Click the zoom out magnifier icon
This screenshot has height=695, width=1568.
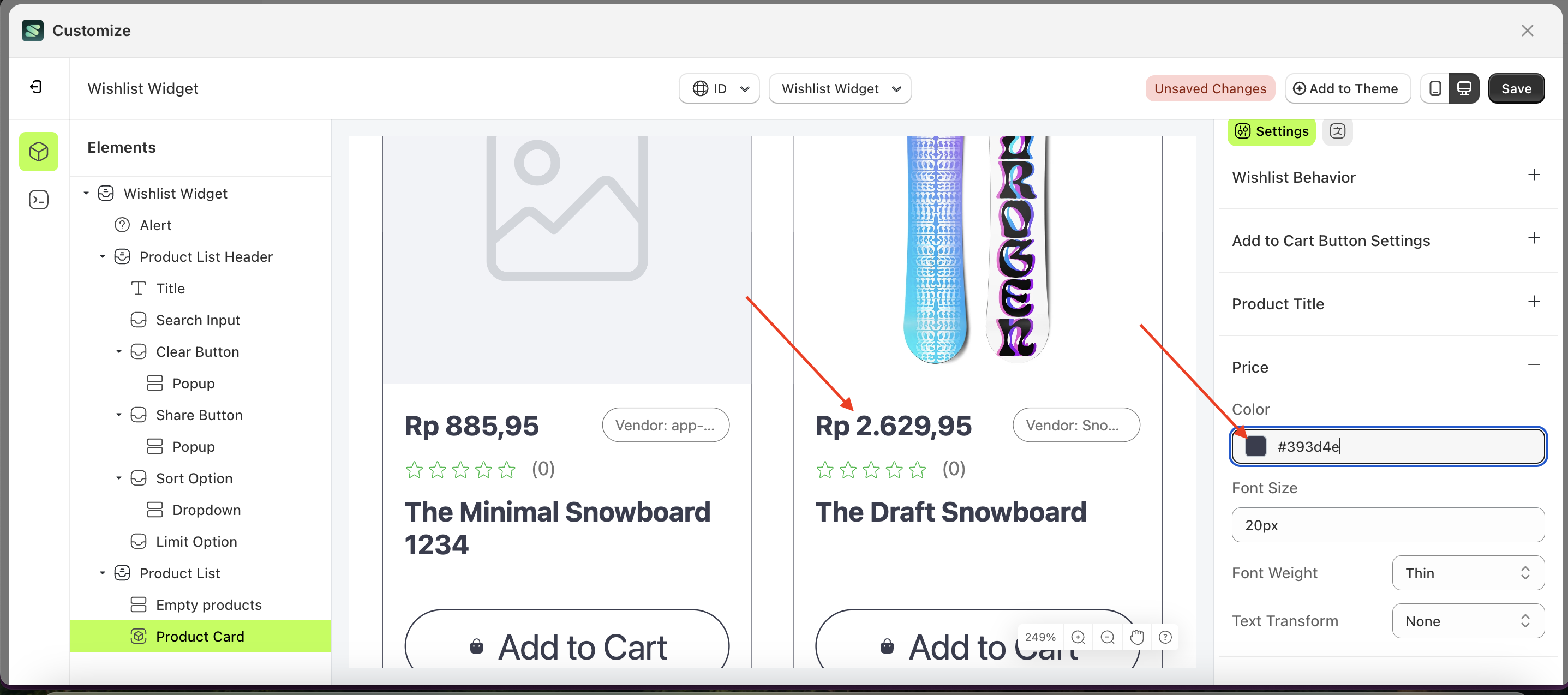[1108, 637]
